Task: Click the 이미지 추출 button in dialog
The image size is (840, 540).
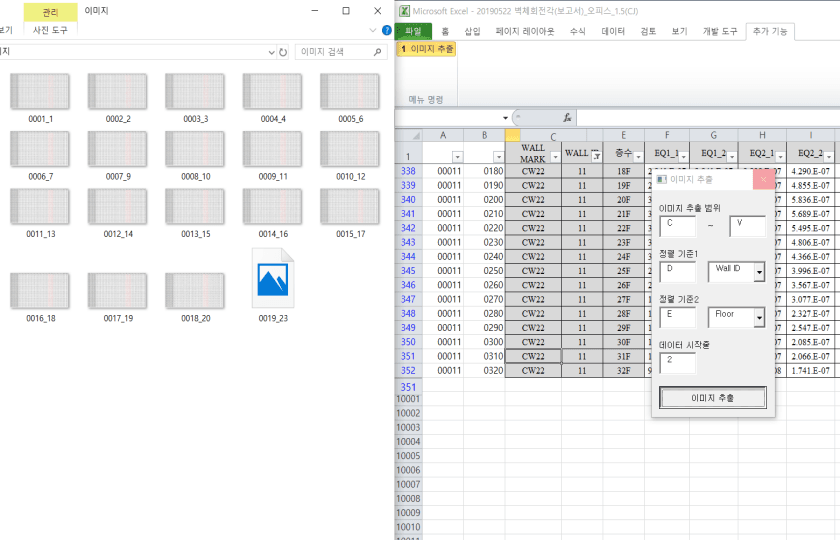Action: click(x=713, y=398)
